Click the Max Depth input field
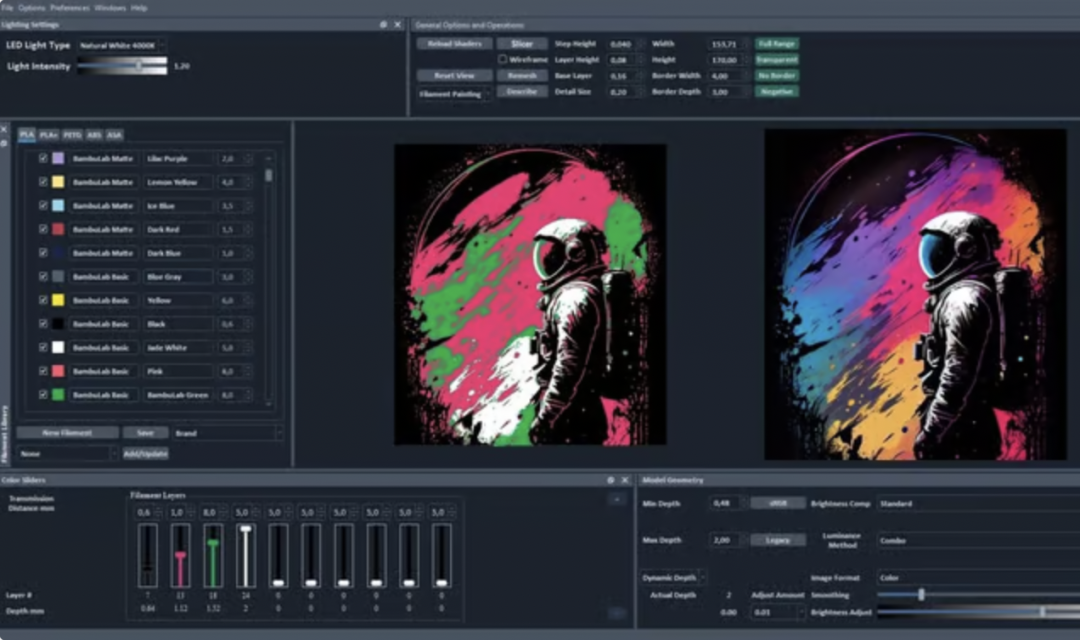 [725, 540]
